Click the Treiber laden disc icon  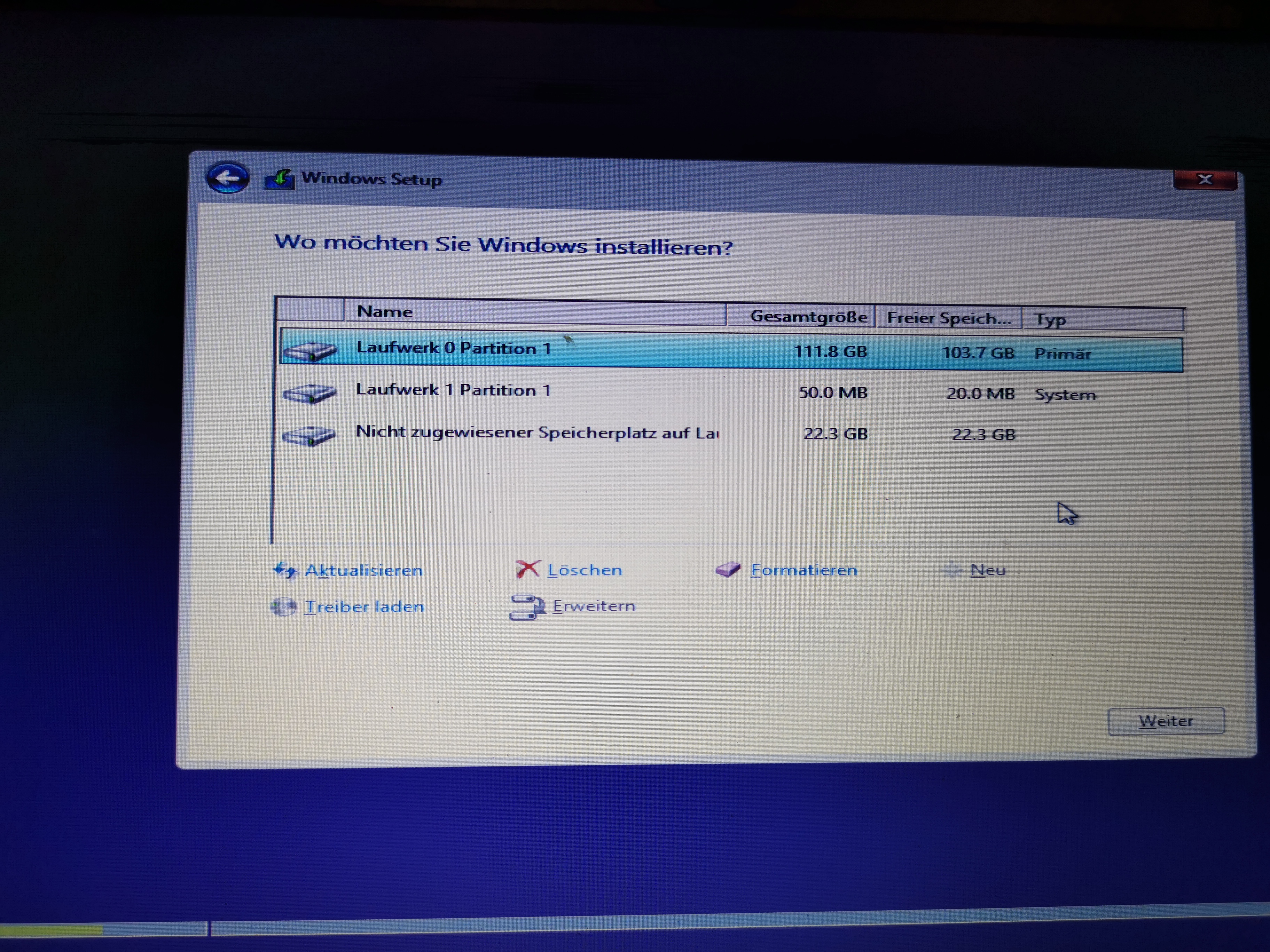(x=283, y=606)
